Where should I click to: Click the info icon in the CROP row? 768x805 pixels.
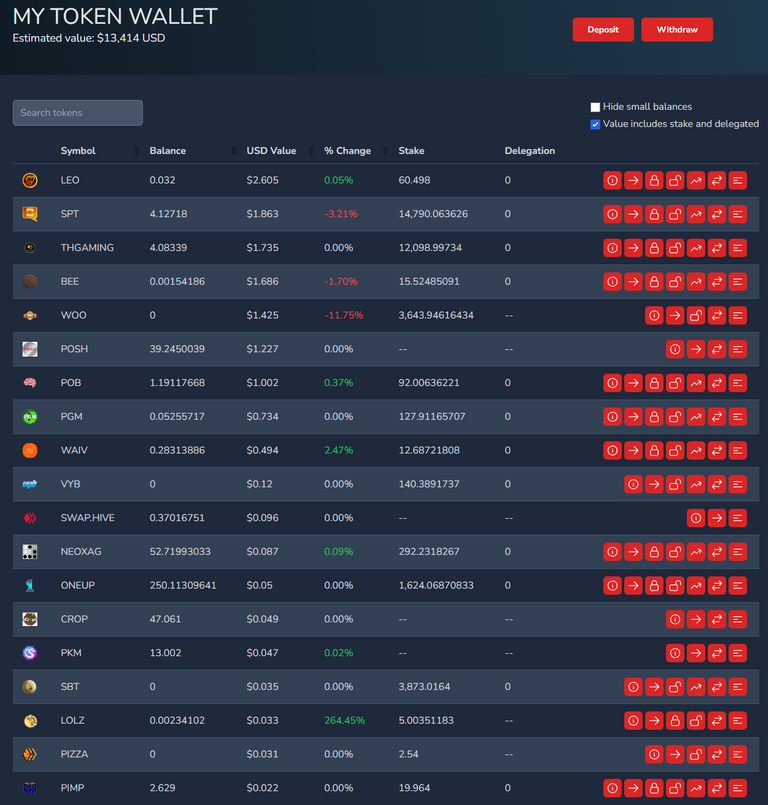tap(675, 619)
